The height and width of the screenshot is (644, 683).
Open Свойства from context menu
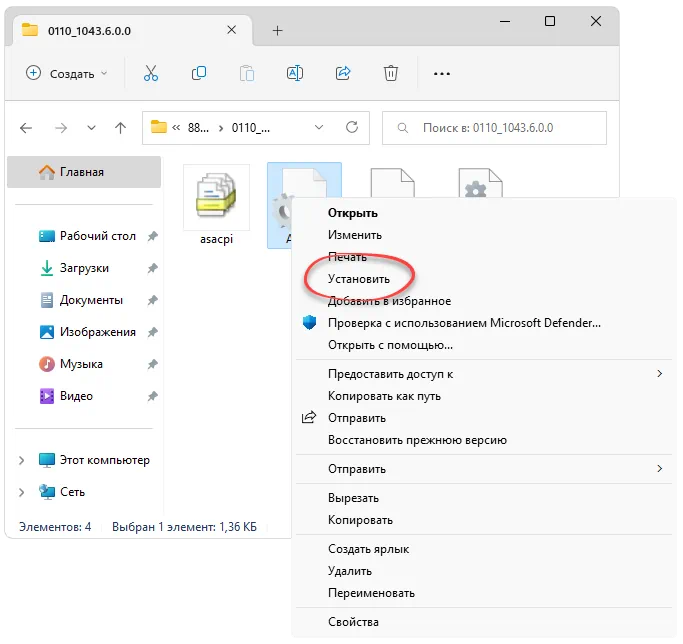coord(484,622)
